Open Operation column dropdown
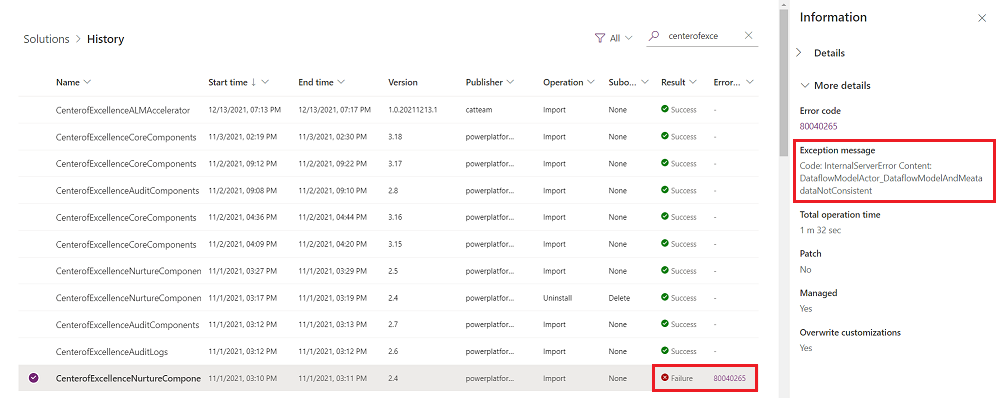The image size is (1000, 398). click(591, 82)
